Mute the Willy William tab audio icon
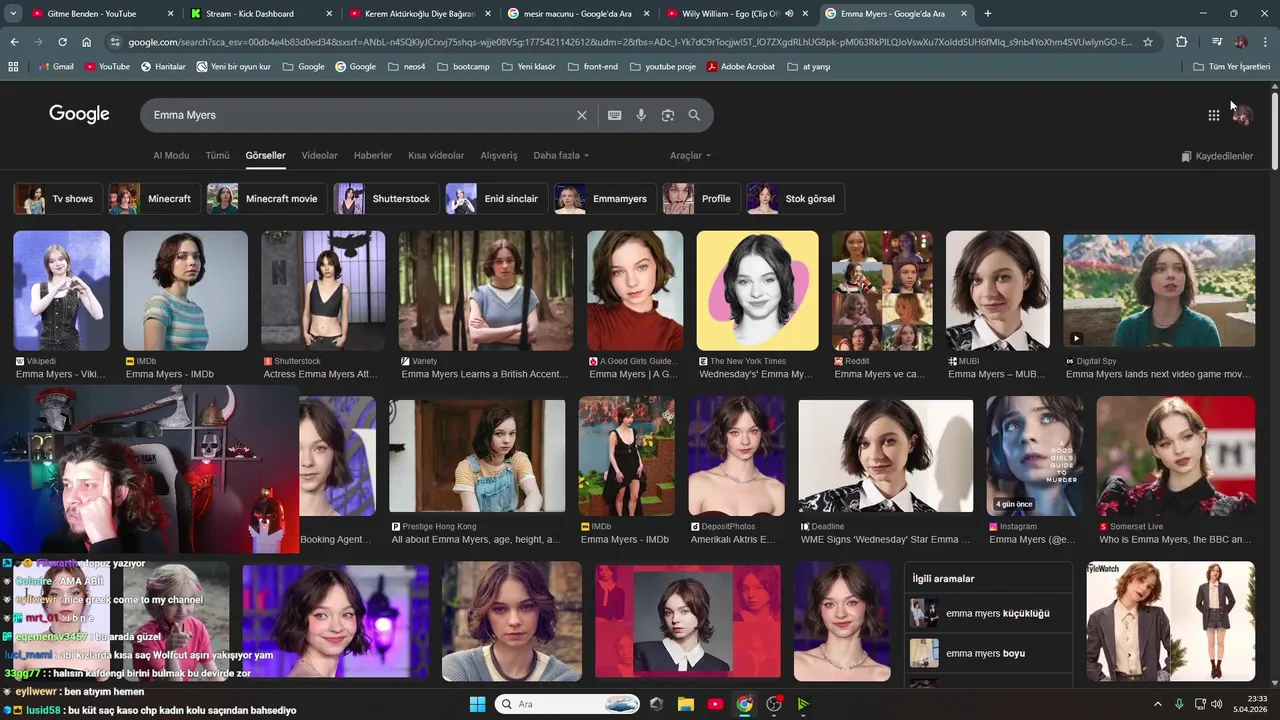This screenshot has width=1280, height=720. click(x=789, y=14)
